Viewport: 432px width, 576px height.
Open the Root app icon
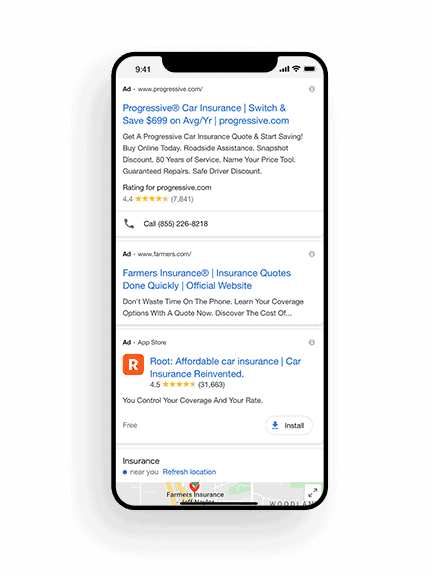(133, 364)
